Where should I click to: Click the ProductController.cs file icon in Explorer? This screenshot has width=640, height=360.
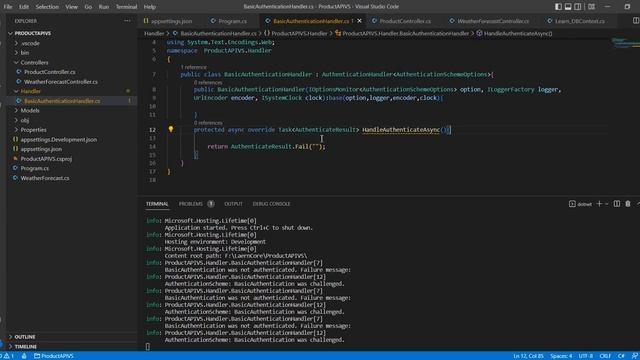[19, 72]
